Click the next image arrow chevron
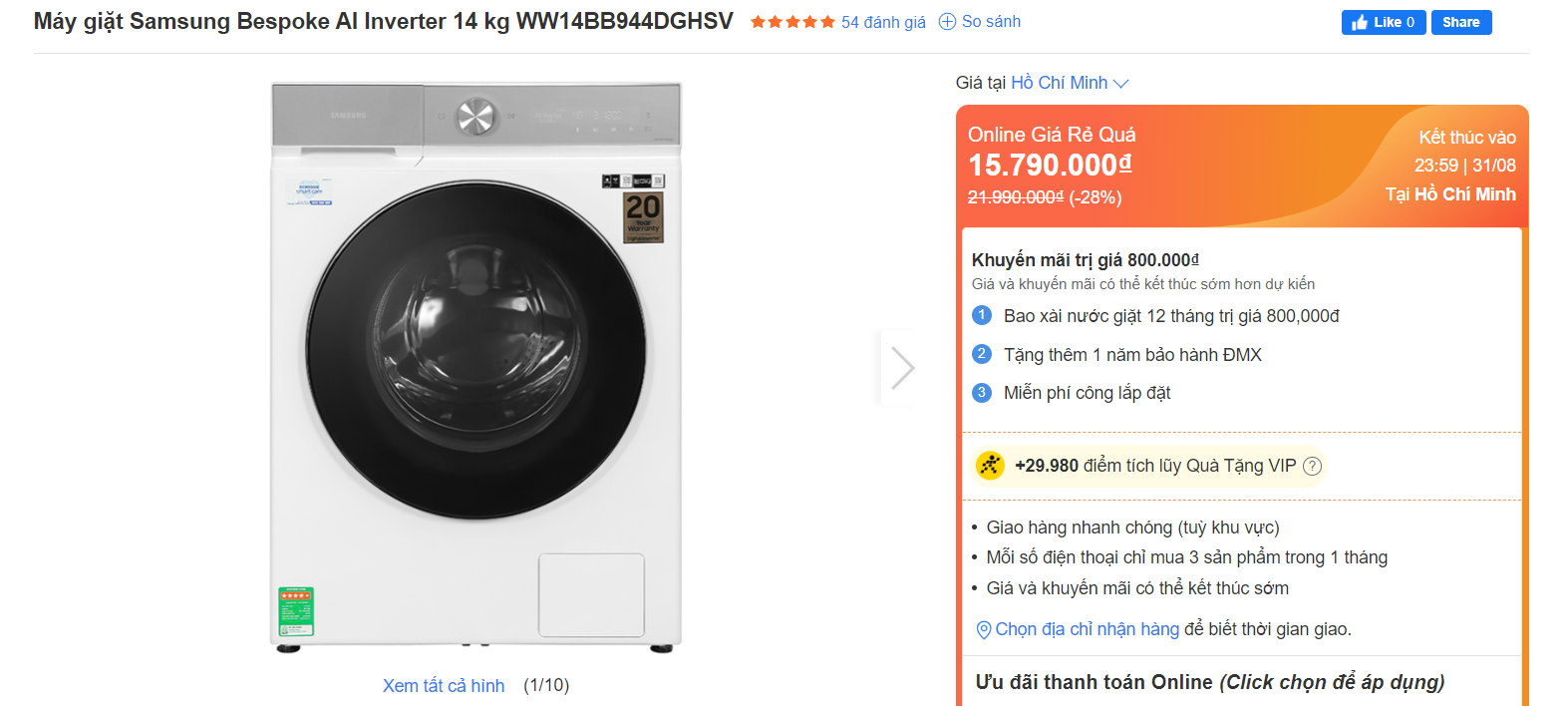Viewport: 1568px width, 706px height. coord(902,368)
